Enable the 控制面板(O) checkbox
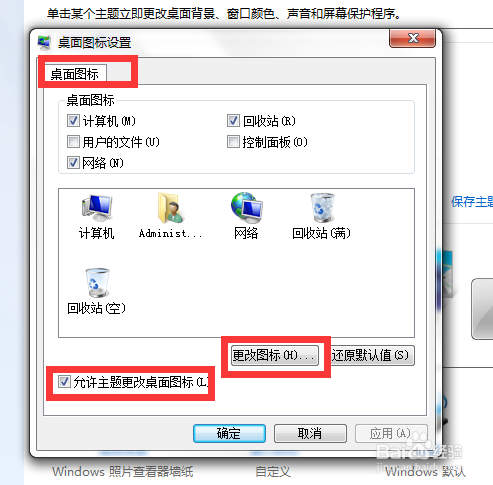493x485 pixels. pos(233,142)
